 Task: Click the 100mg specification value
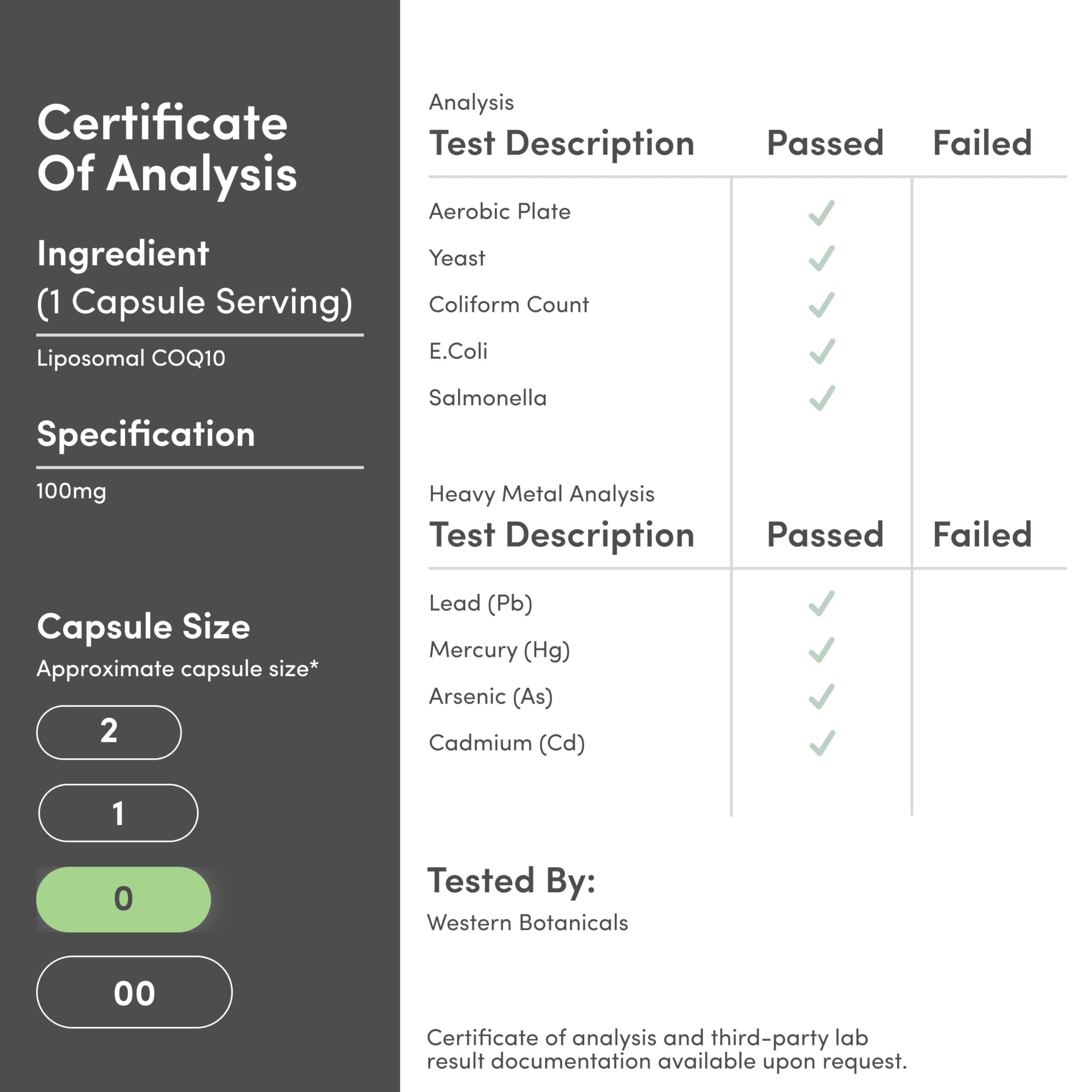click(71, 491)
